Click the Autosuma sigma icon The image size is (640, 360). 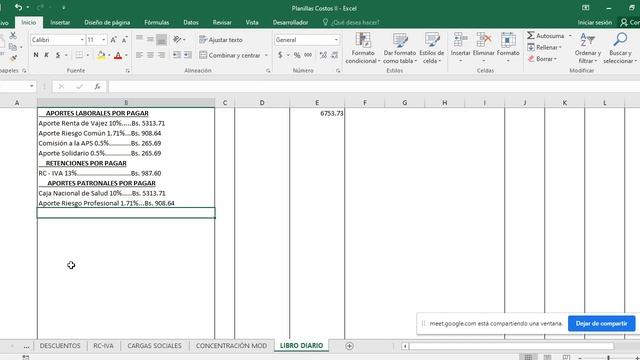pyautogui.click(x=531, y=36)
